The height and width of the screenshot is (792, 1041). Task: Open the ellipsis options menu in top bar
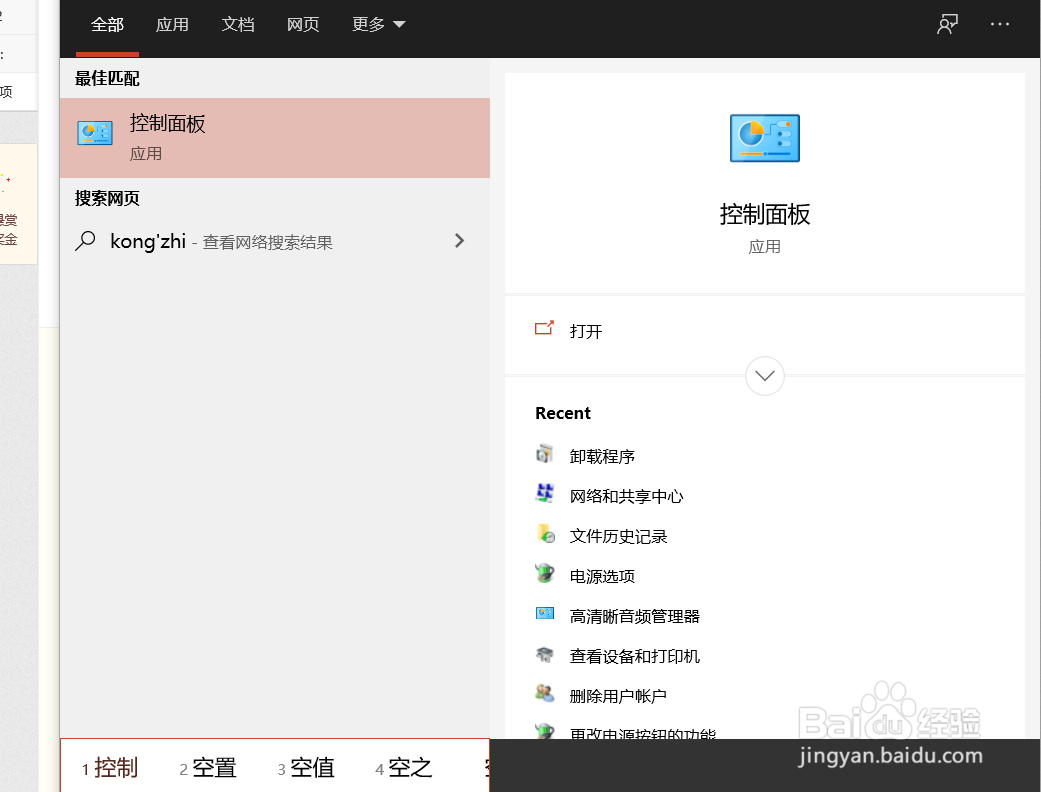point(1000,23)
